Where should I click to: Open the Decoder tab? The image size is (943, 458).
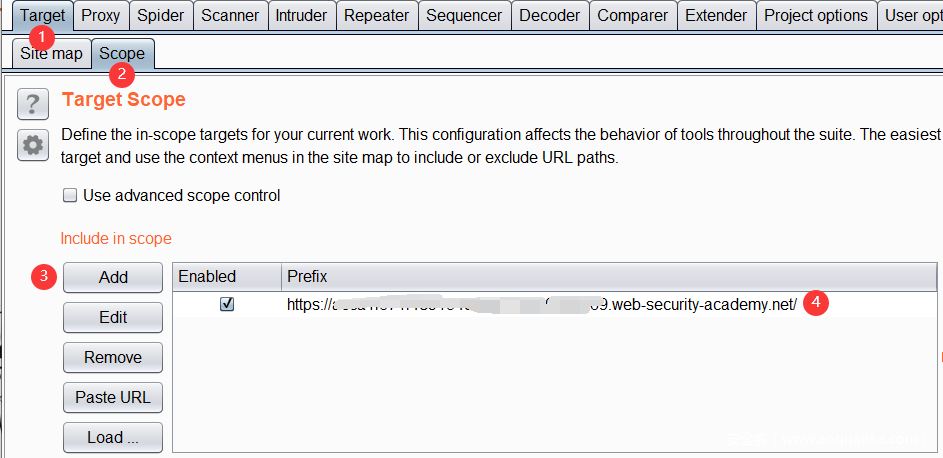(x=550, y=15)
